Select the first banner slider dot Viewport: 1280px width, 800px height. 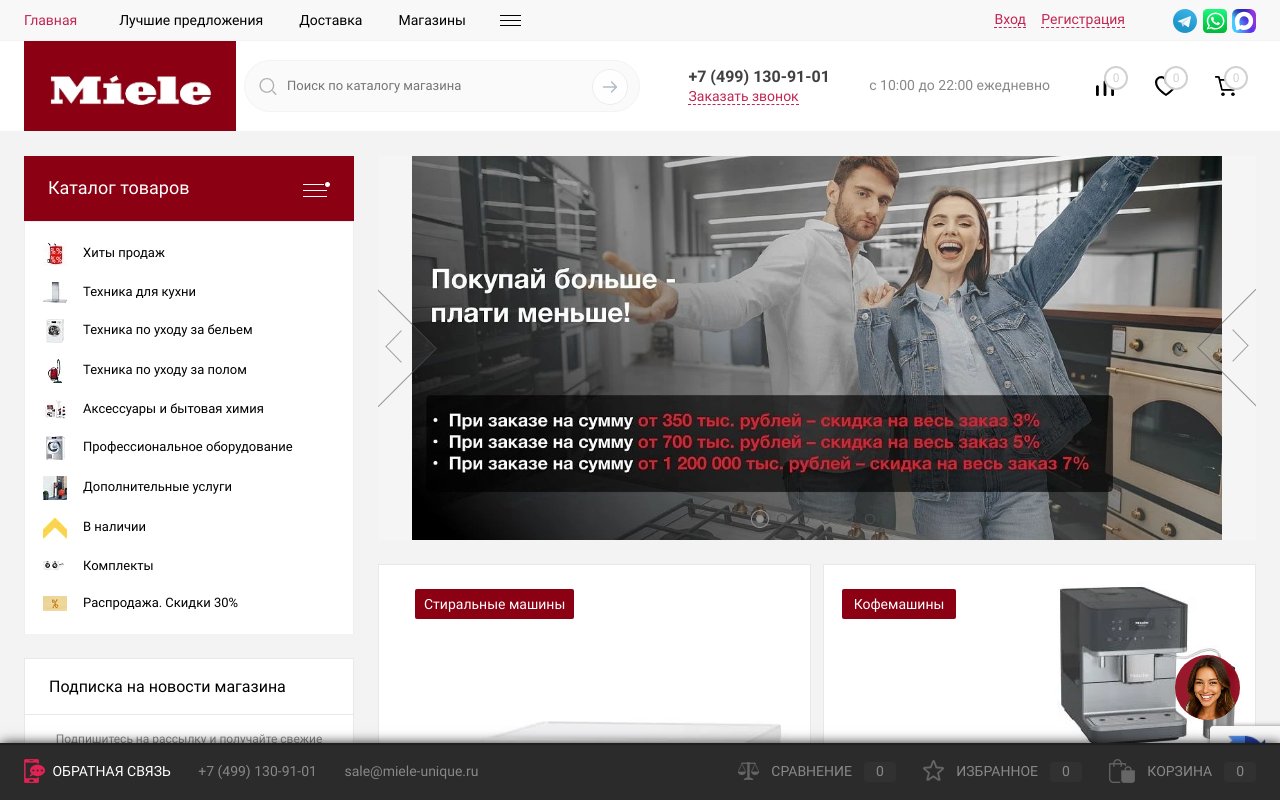point(759,518)
